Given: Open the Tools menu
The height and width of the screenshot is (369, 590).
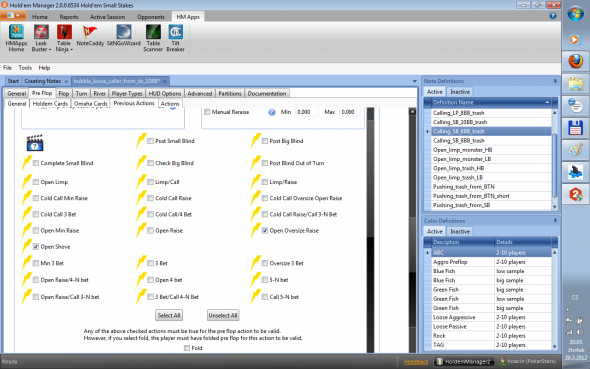Looking at the screenshot, I should [25, 68].
